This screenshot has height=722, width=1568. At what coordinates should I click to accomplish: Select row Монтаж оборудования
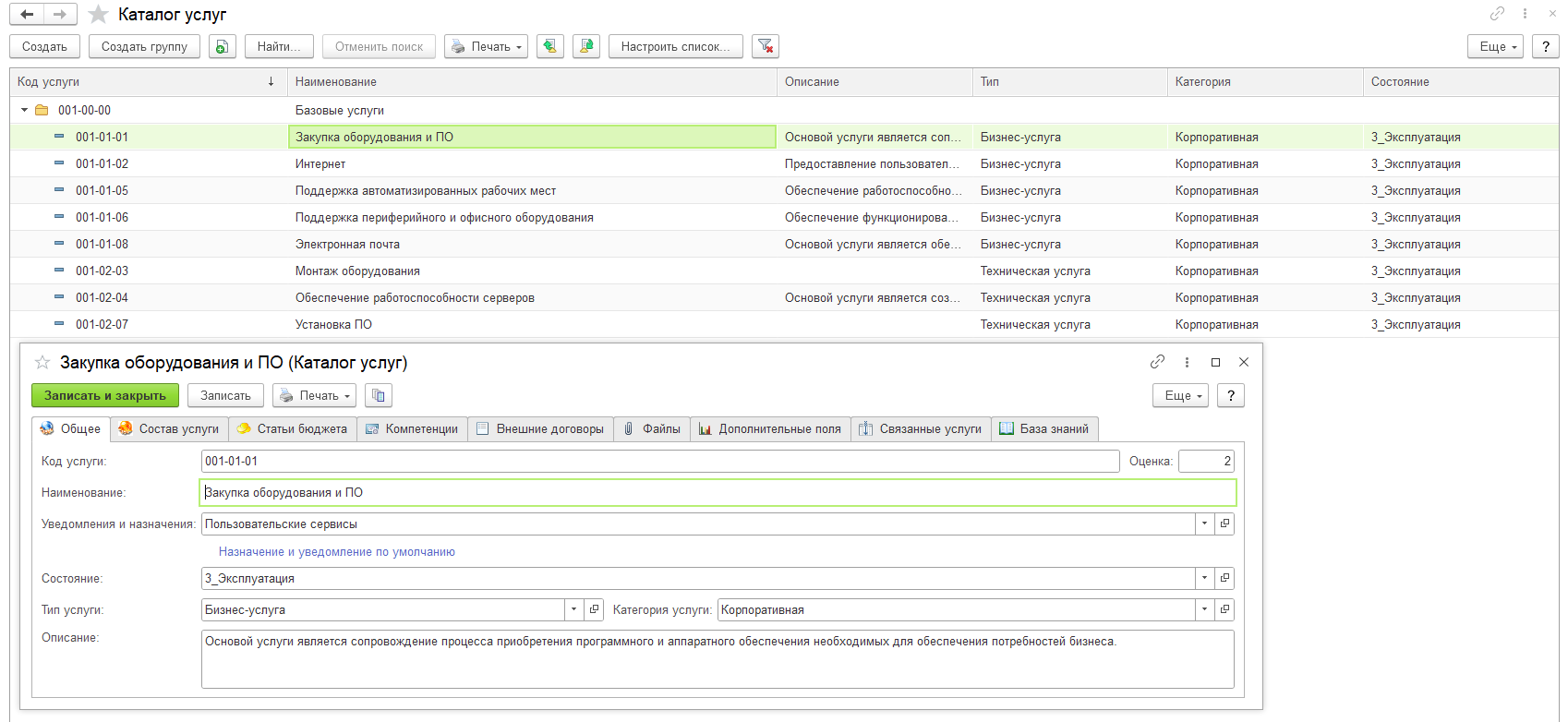784,271
